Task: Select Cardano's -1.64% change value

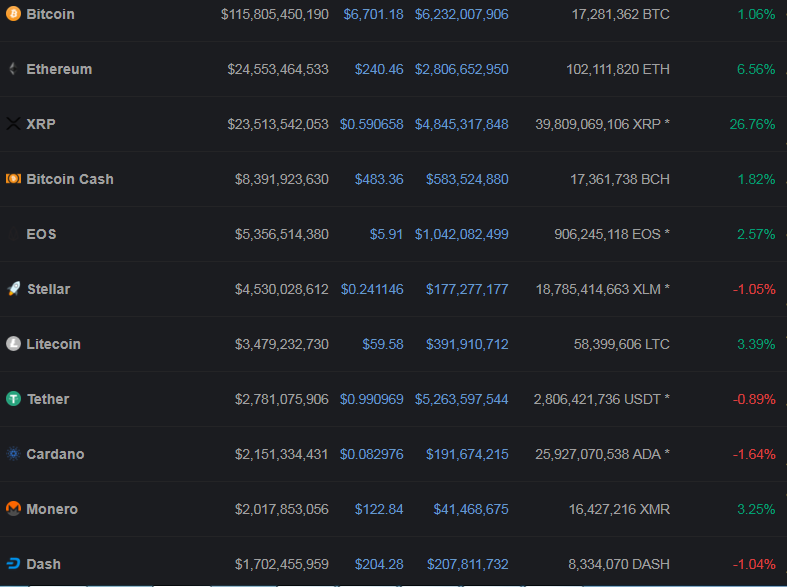Action: [754, 454]
